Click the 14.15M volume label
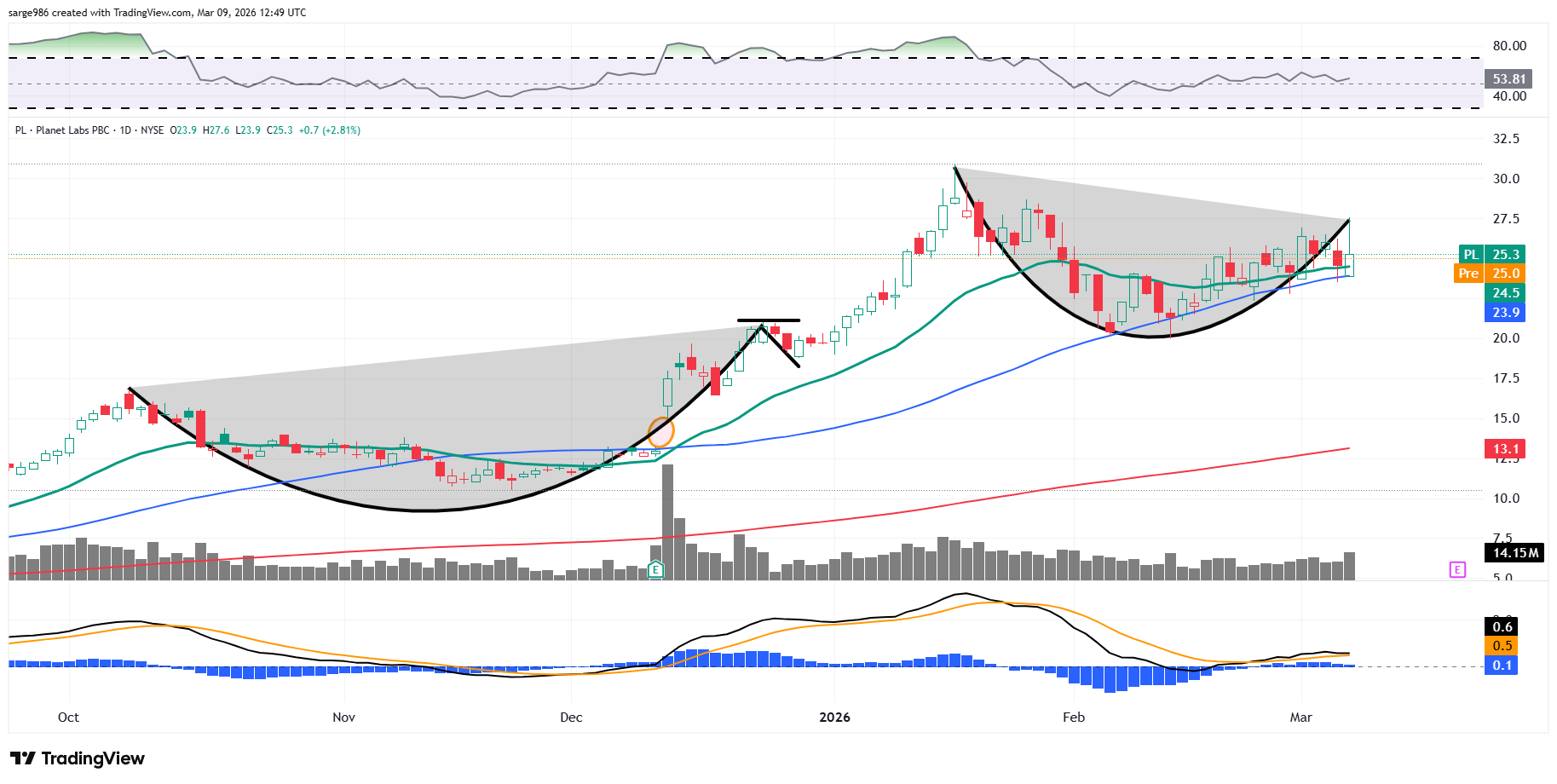Screen dimensions: 1557x784 tap(1515, 553)
